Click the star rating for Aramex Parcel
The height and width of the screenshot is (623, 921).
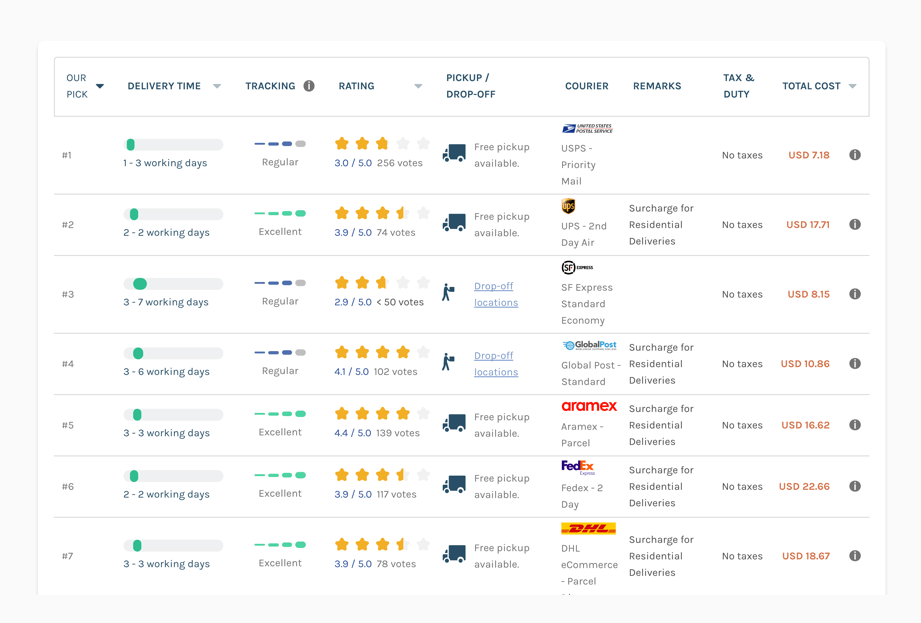(x=382, y=414)
